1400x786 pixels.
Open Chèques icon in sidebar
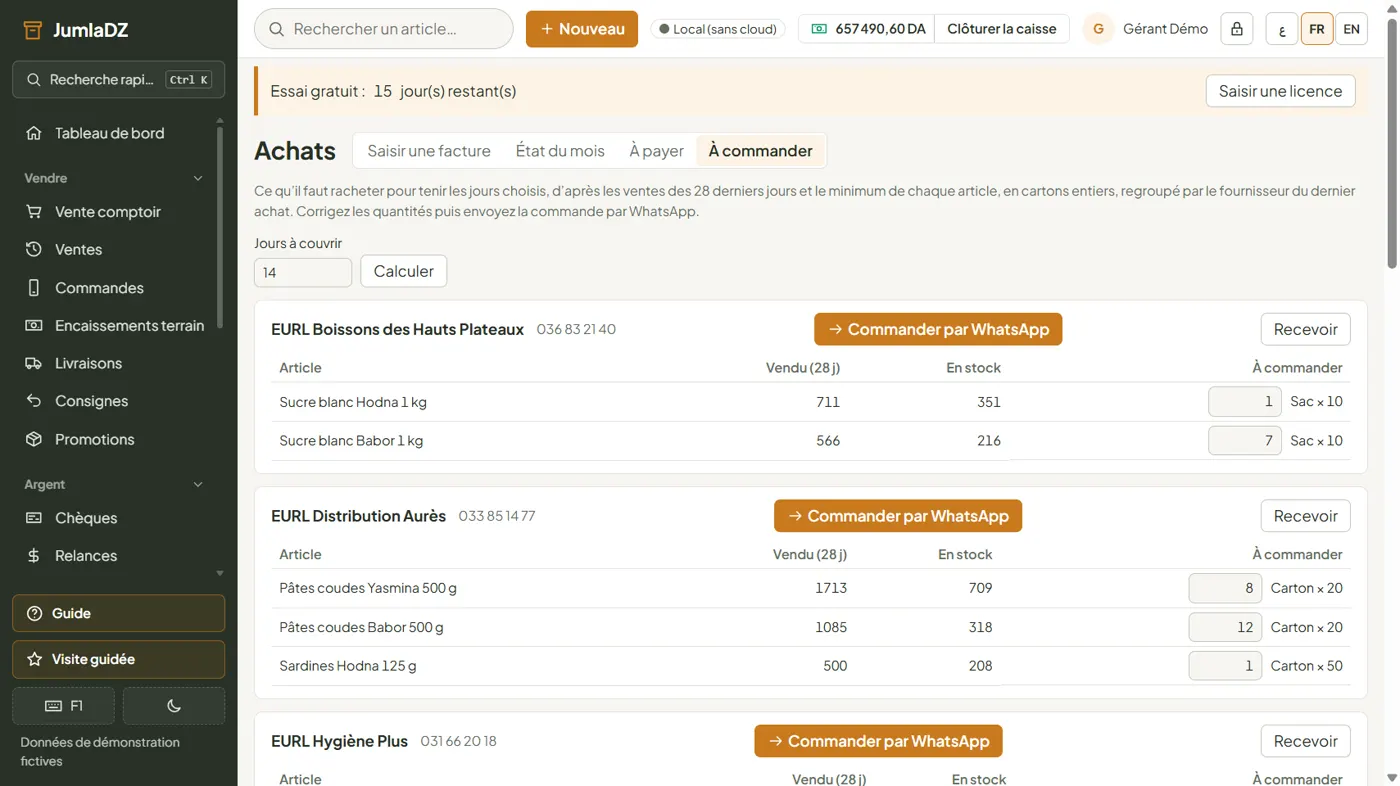pyautogui.click(x=34, y=518)
